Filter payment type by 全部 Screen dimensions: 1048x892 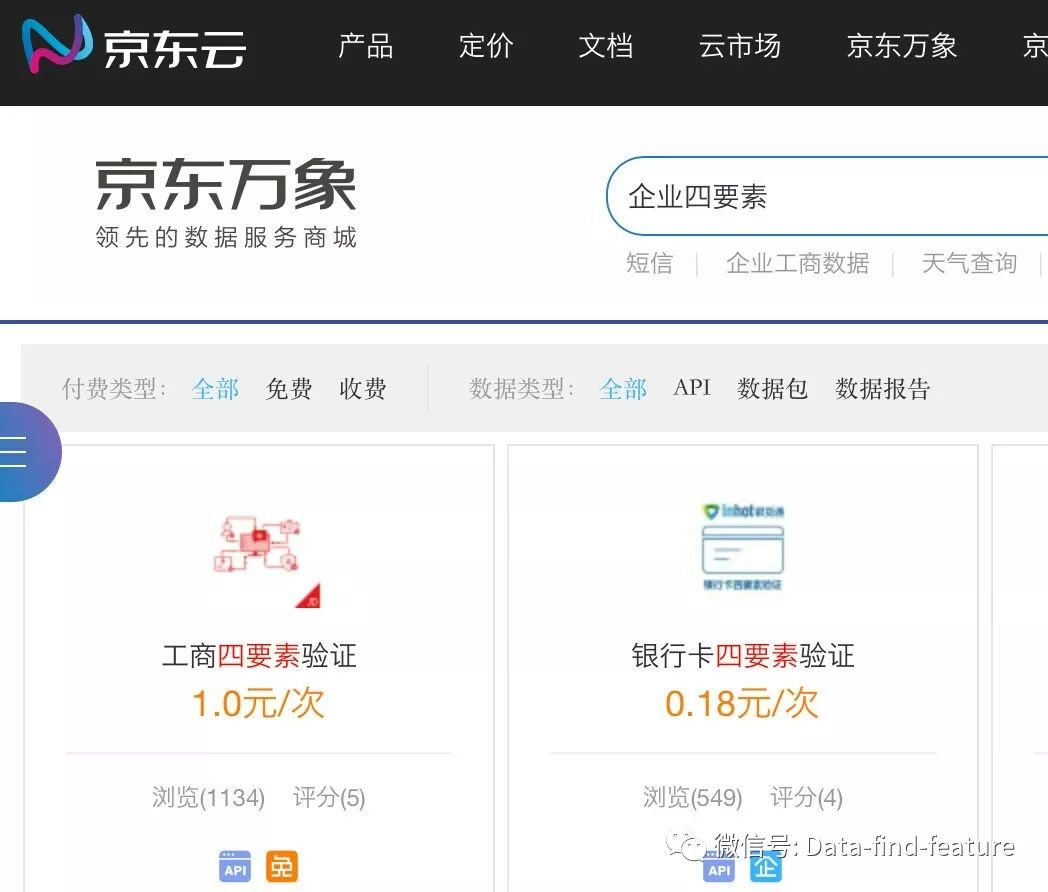(215, 388)
